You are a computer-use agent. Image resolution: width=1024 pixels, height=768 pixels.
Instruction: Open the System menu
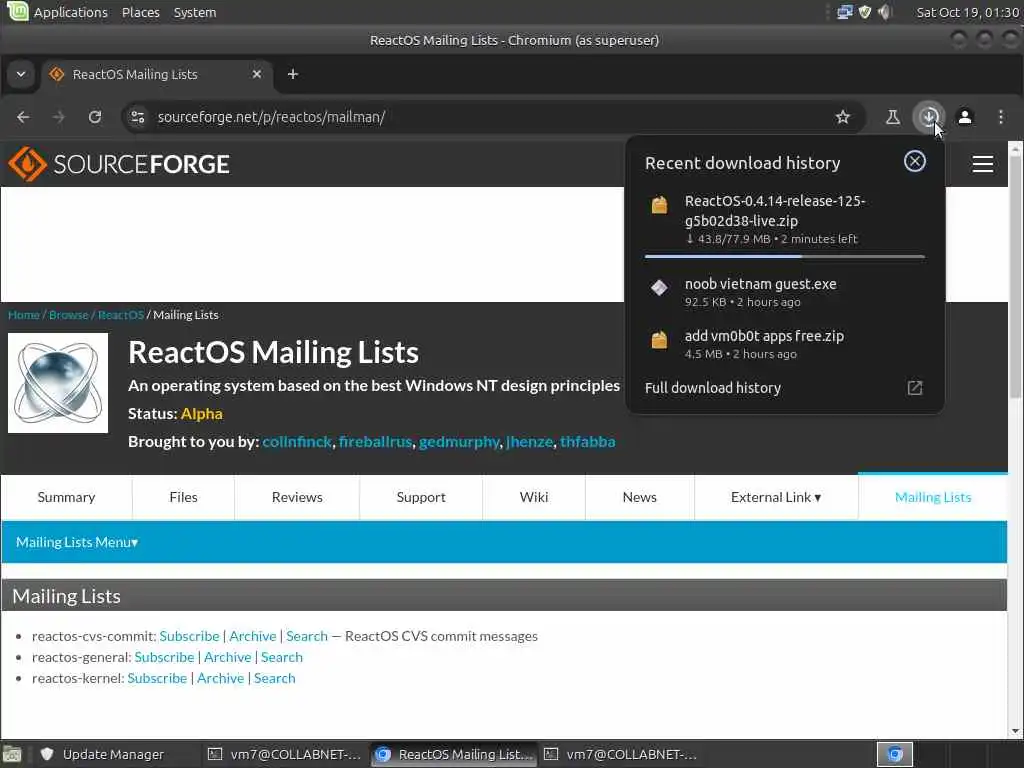195,12
